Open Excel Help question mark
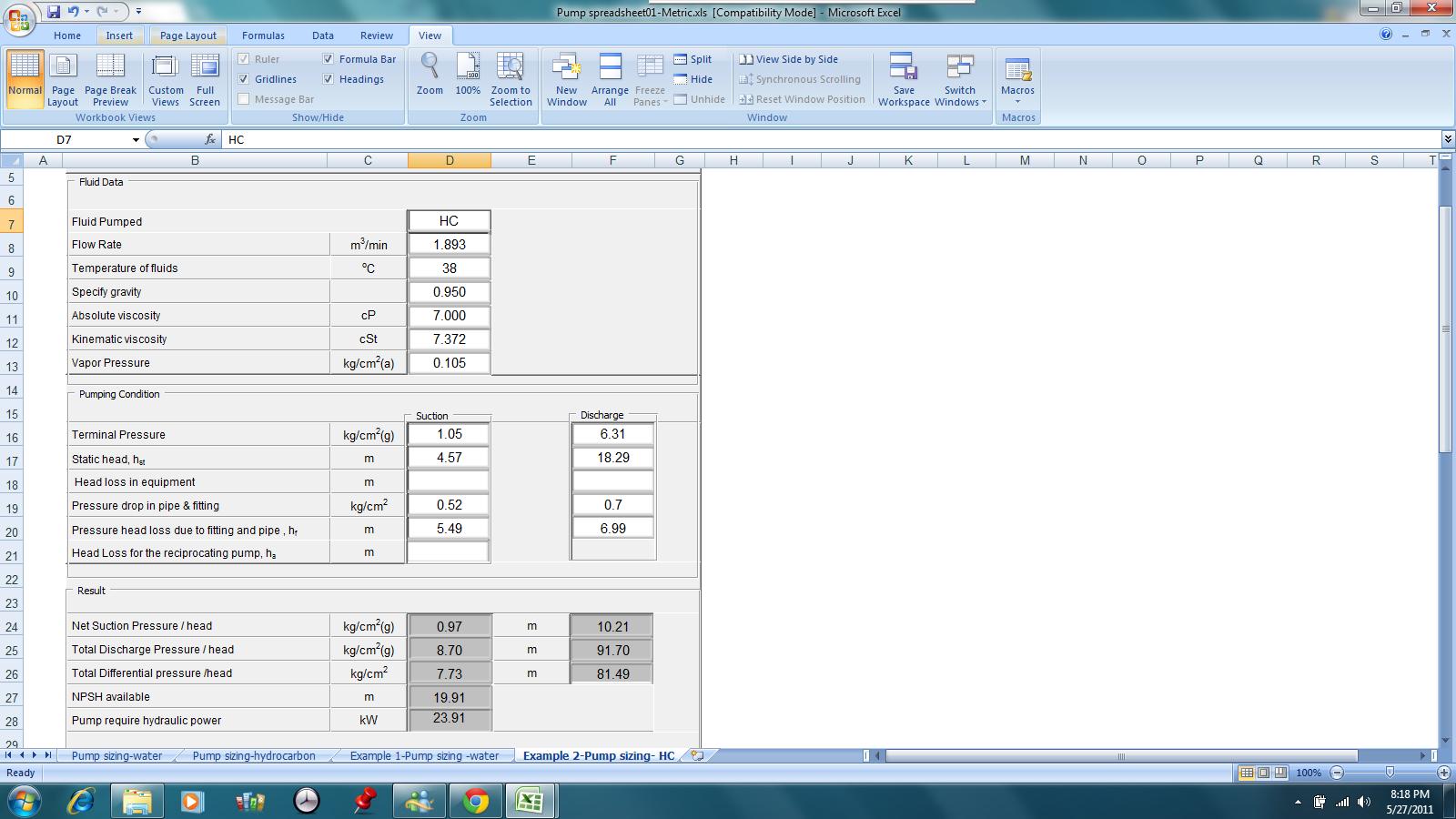Viewport: 1456px width, 819px height. click(1386, 35)
